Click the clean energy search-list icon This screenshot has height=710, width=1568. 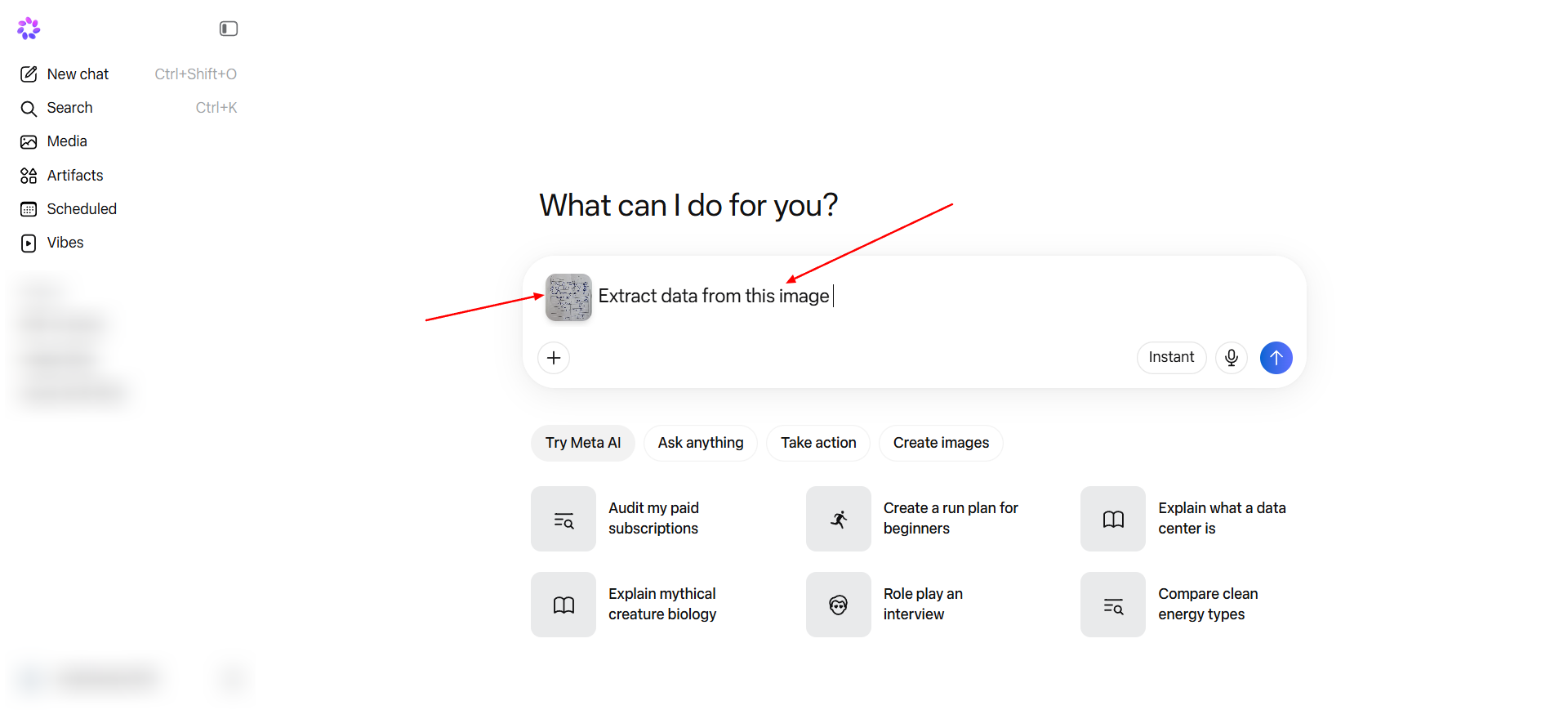coord(1113,605)
